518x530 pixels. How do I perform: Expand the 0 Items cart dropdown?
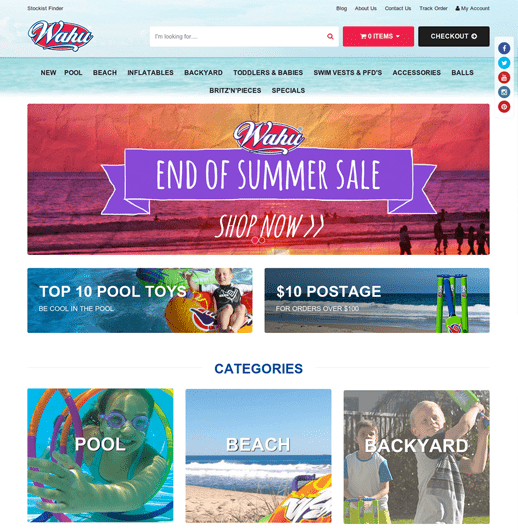[378, 37]
